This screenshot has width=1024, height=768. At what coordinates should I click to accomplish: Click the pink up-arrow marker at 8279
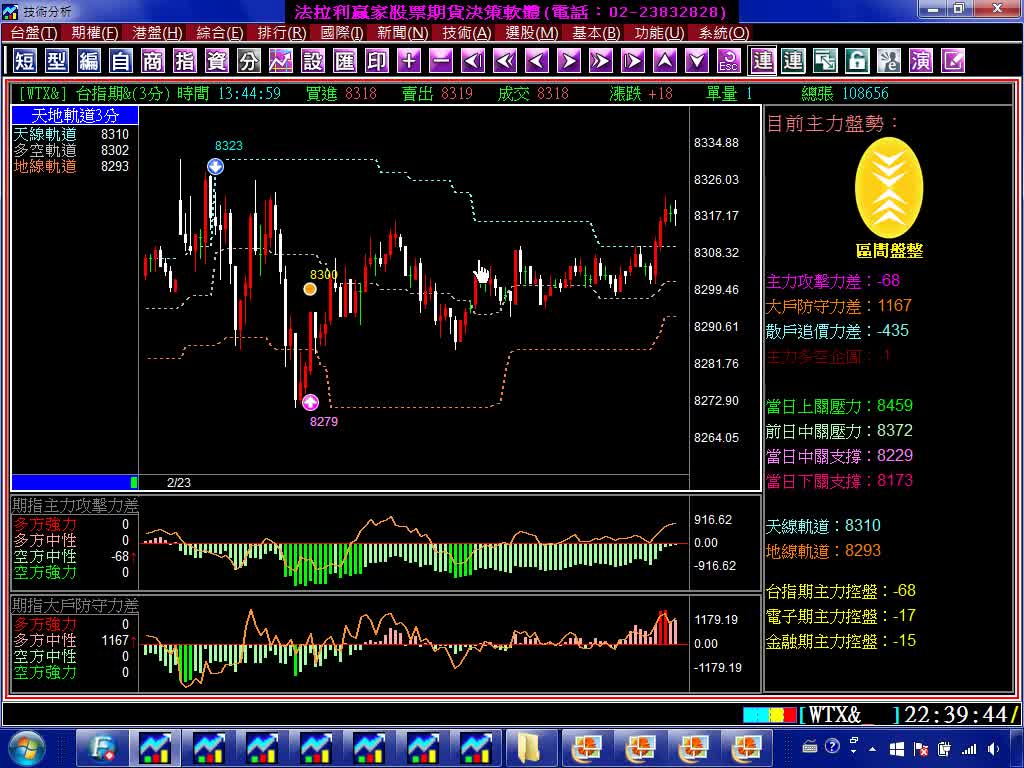click(x=310, y=402)
